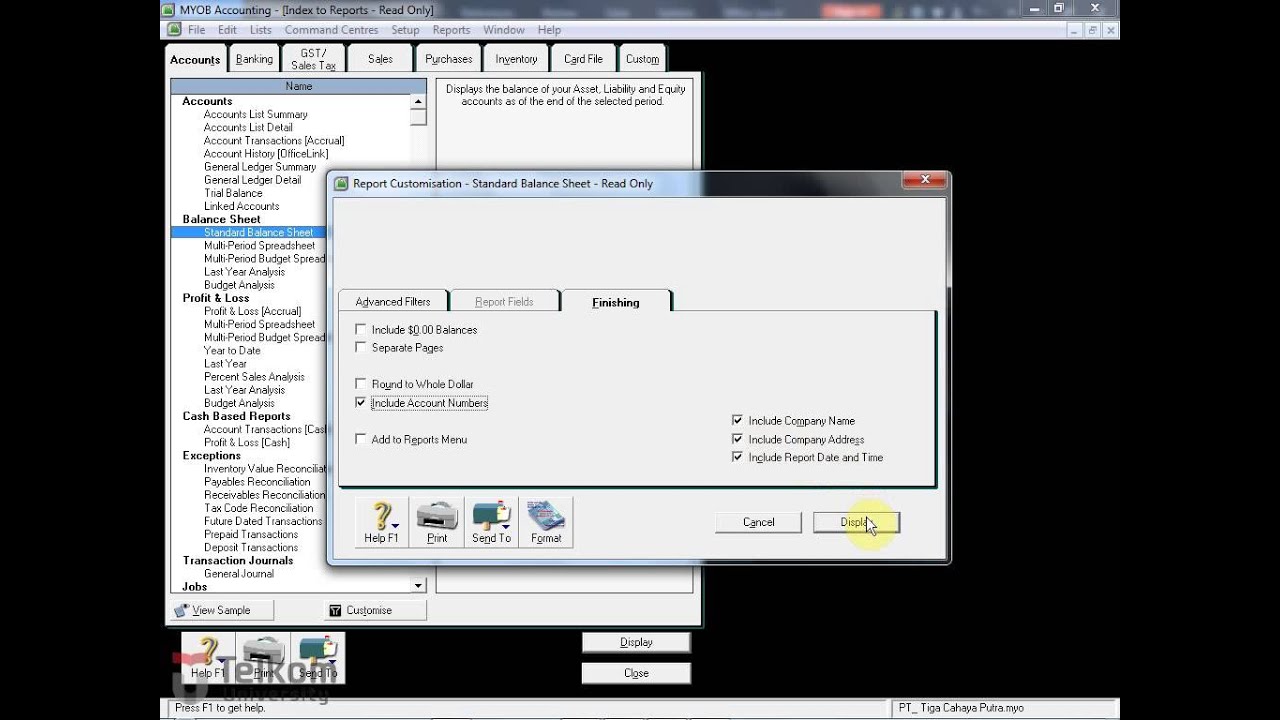Click the report list scroll up arrow
This screenshot has height=720, width=1280.
click(418, 101)
